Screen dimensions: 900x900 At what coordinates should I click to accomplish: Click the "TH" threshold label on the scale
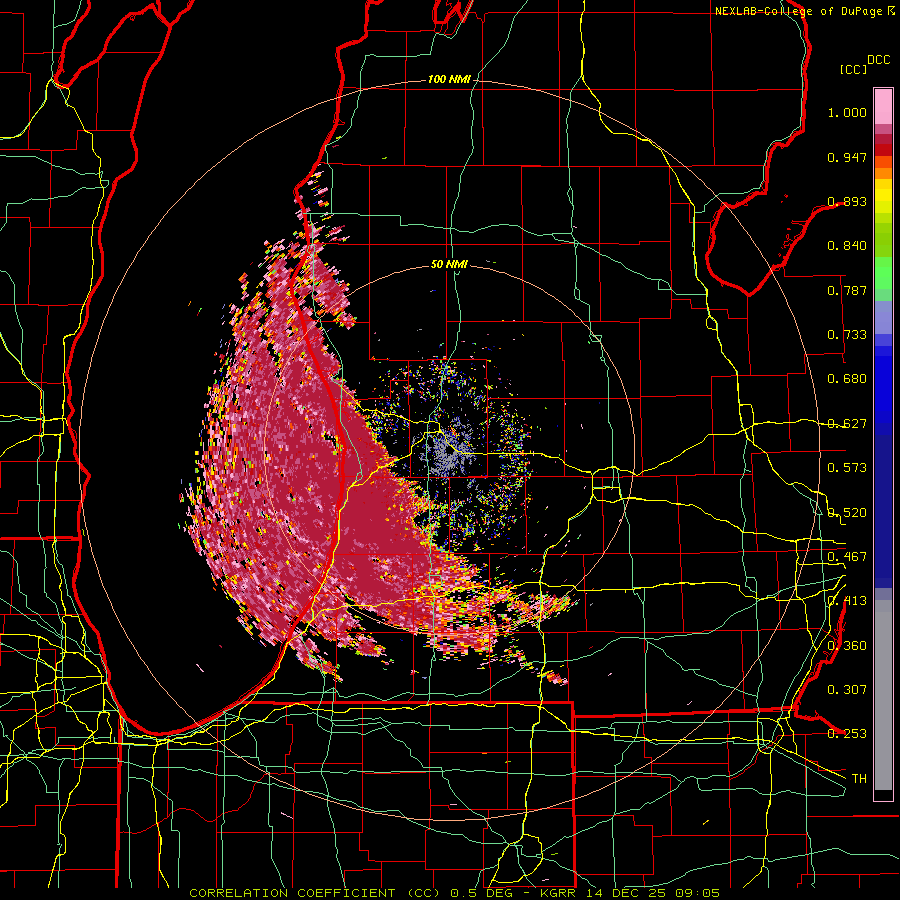pyautogui.click(x=859, y=779)
